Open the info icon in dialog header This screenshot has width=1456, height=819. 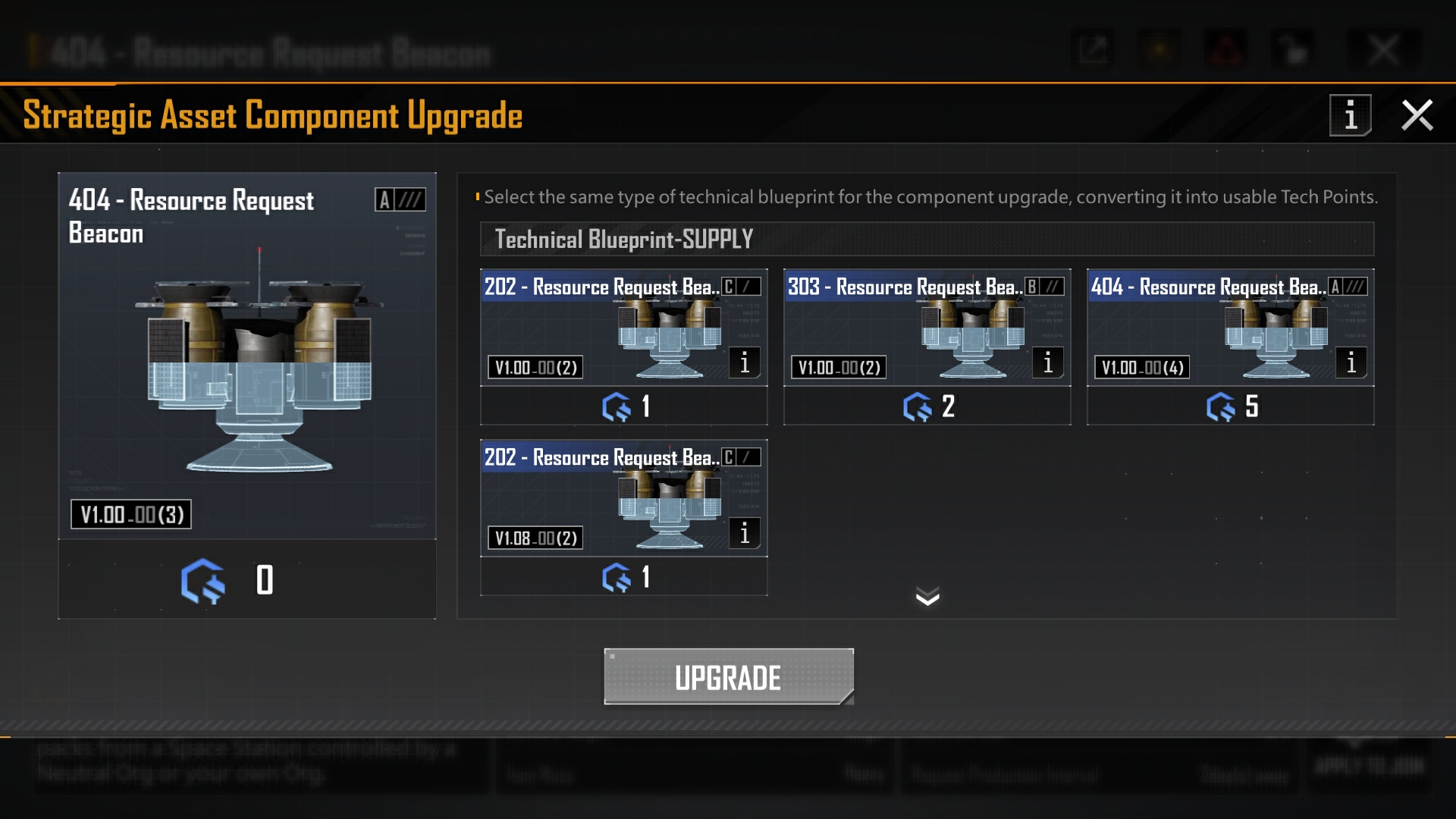[x=1350, y=115]
